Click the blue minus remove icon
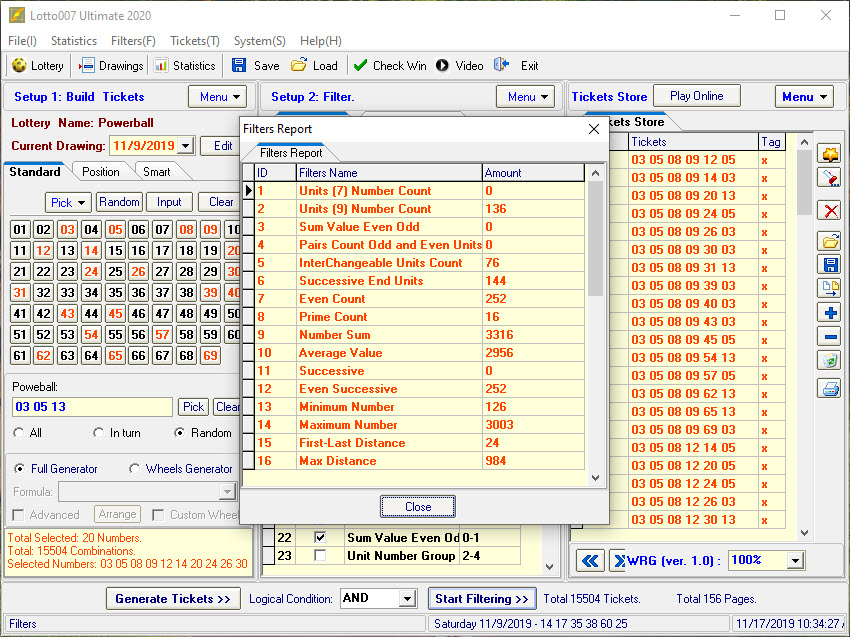The height and width of the screenshot is (637, 850). pyautogui.click(x=830, y=337)
